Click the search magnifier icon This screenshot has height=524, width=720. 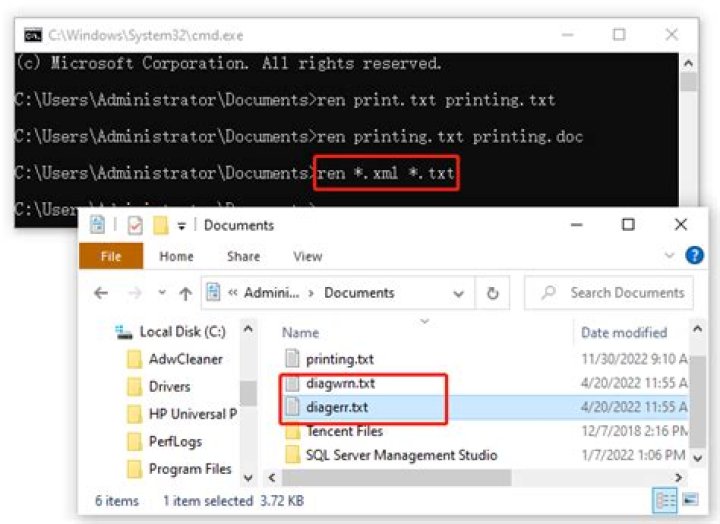(x=548, y=293)
